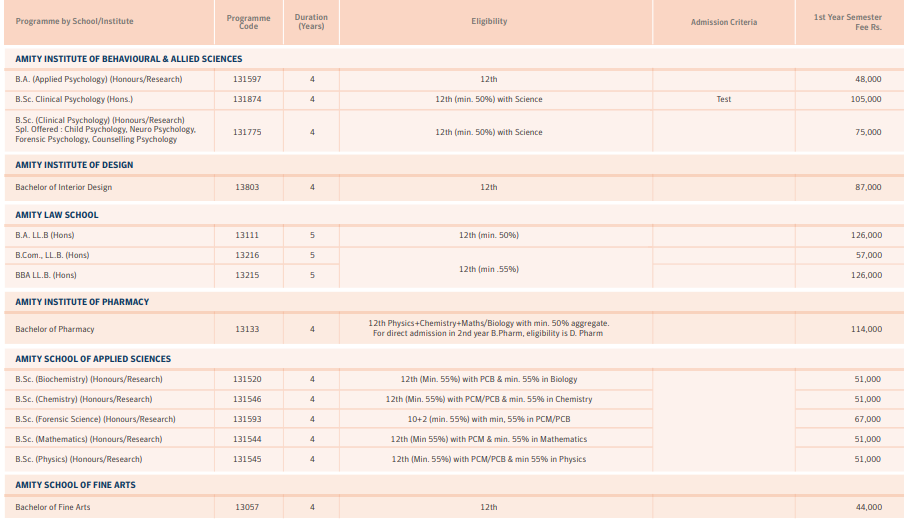The width and height of the screenshot is (906, 523).
Task: Select 'Bachelor of Pharmacy' programme
Action: (55, 329)
